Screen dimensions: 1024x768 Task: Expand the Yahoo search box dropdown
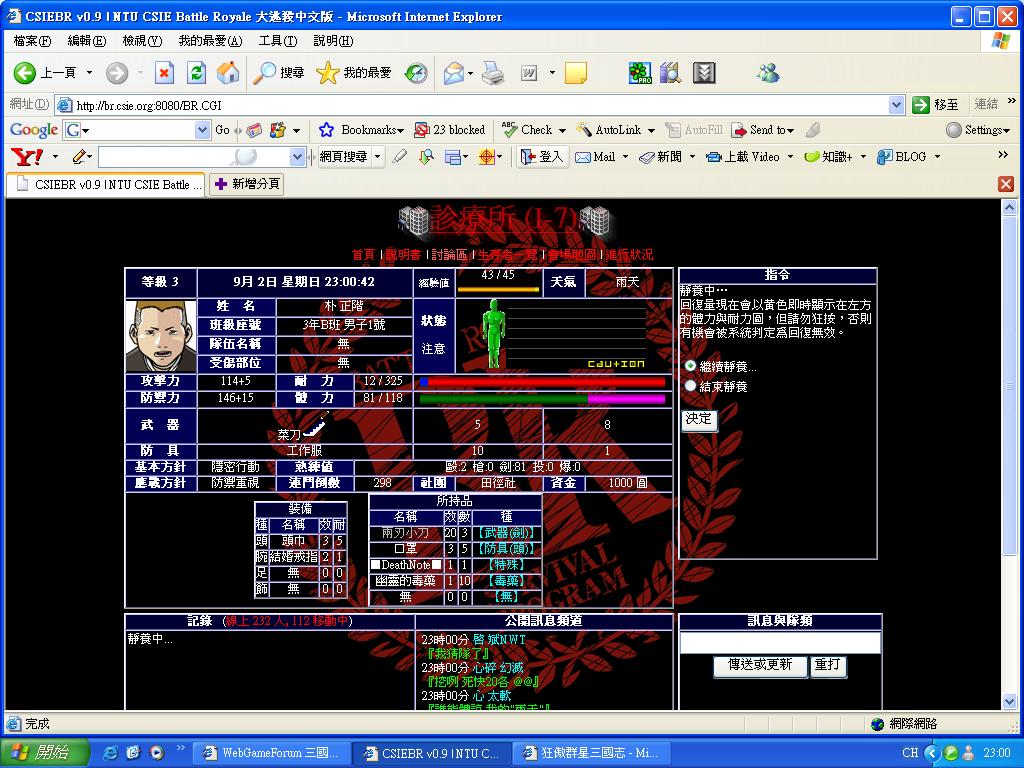[298, 157]
